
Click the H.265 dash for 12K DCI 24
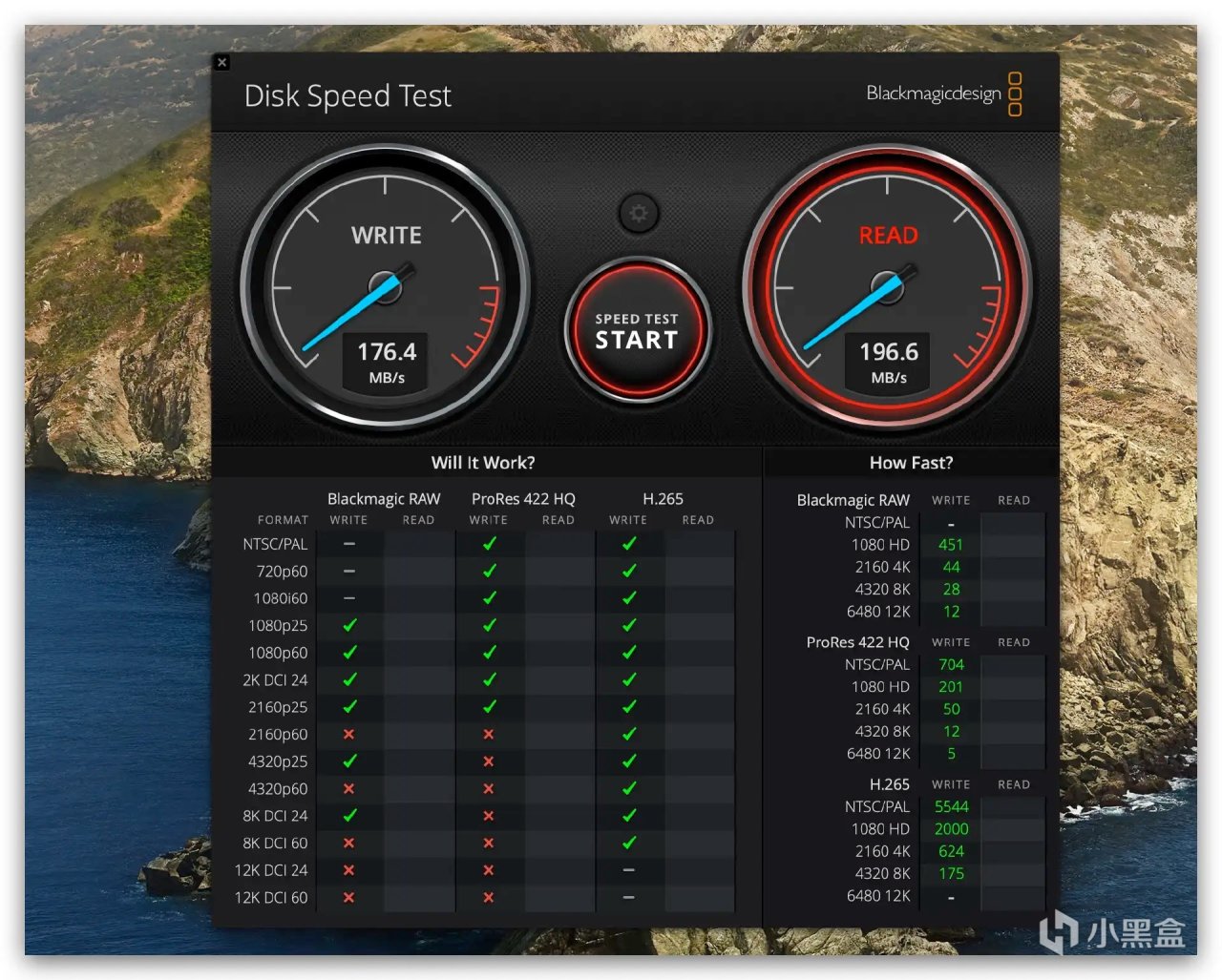pyautogui.click(x=628, y=870)
